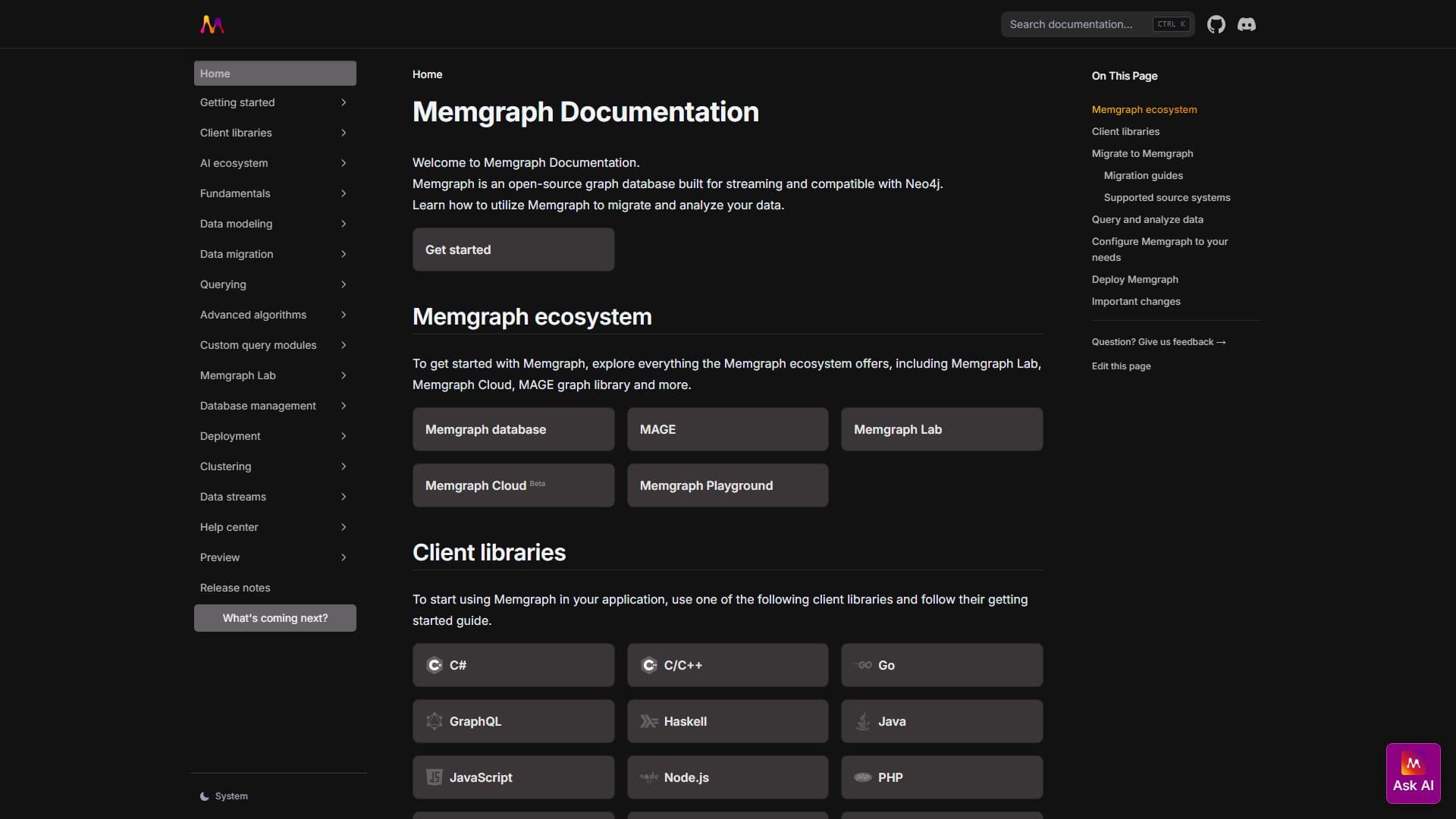Click the Go language icon
Image resolution: width=1456 pixels, height=819 pixels.
tap(864, 665)
